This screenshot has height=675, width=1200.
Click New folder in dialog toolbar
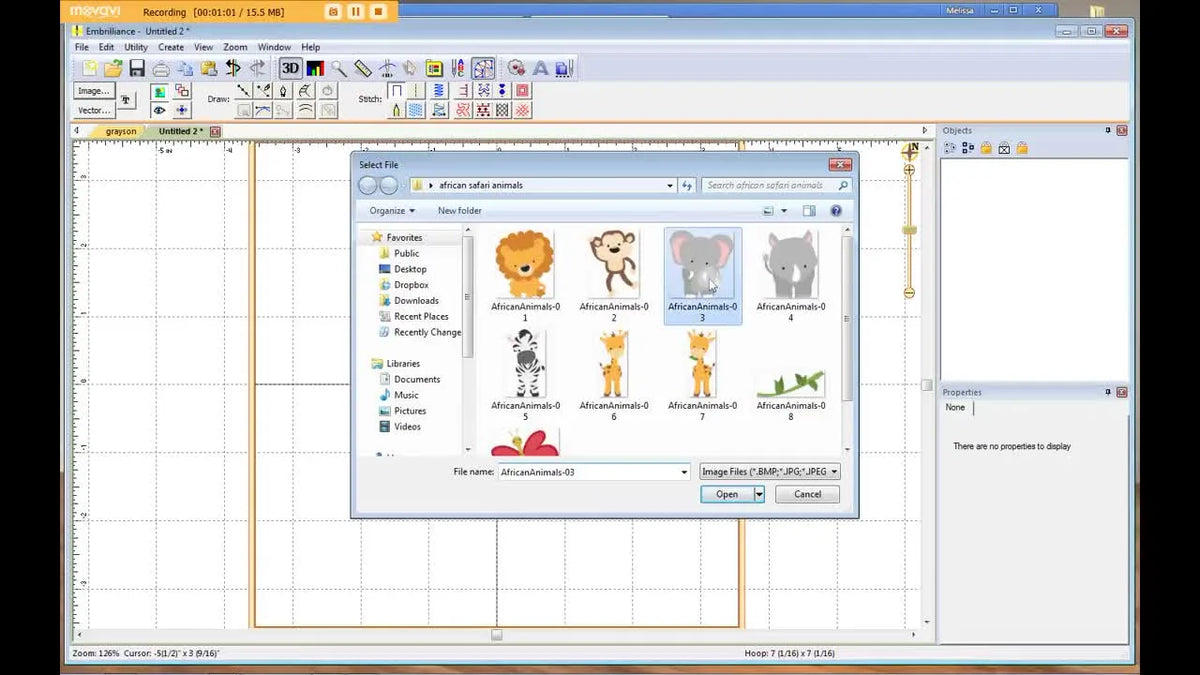coord(459,211)
